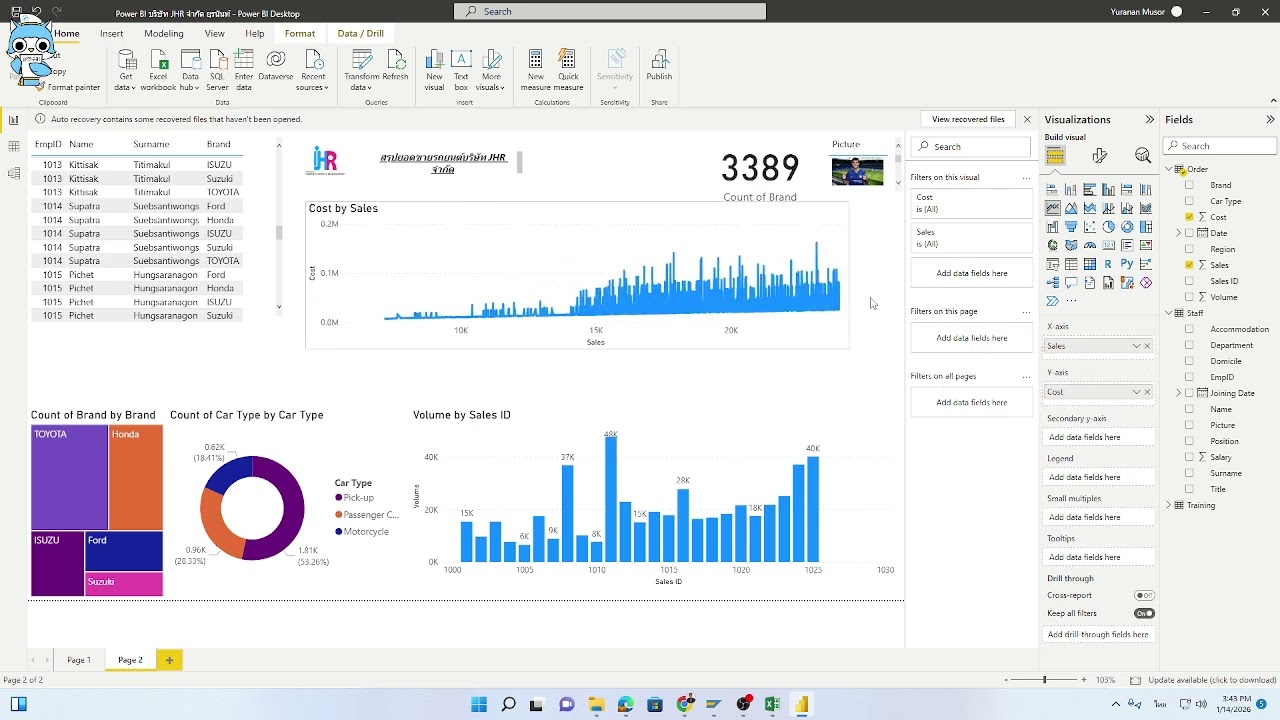This screenshot has width=1280, height=720.
Task: Add a new page with plus button
Action: pyautogui.click(x=169, y=660)
